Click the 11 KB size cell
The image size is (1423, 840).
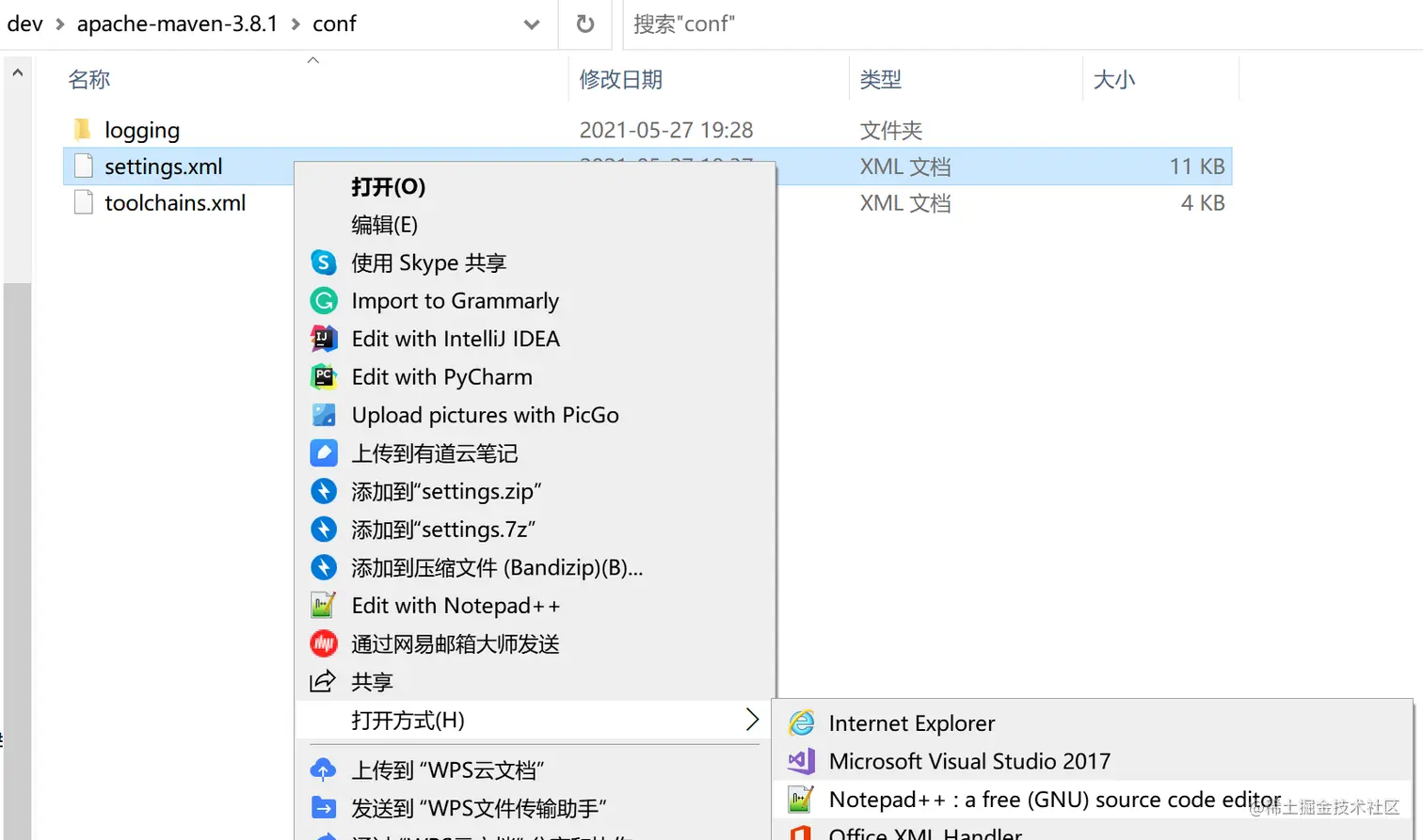[x=1197, y=166]
